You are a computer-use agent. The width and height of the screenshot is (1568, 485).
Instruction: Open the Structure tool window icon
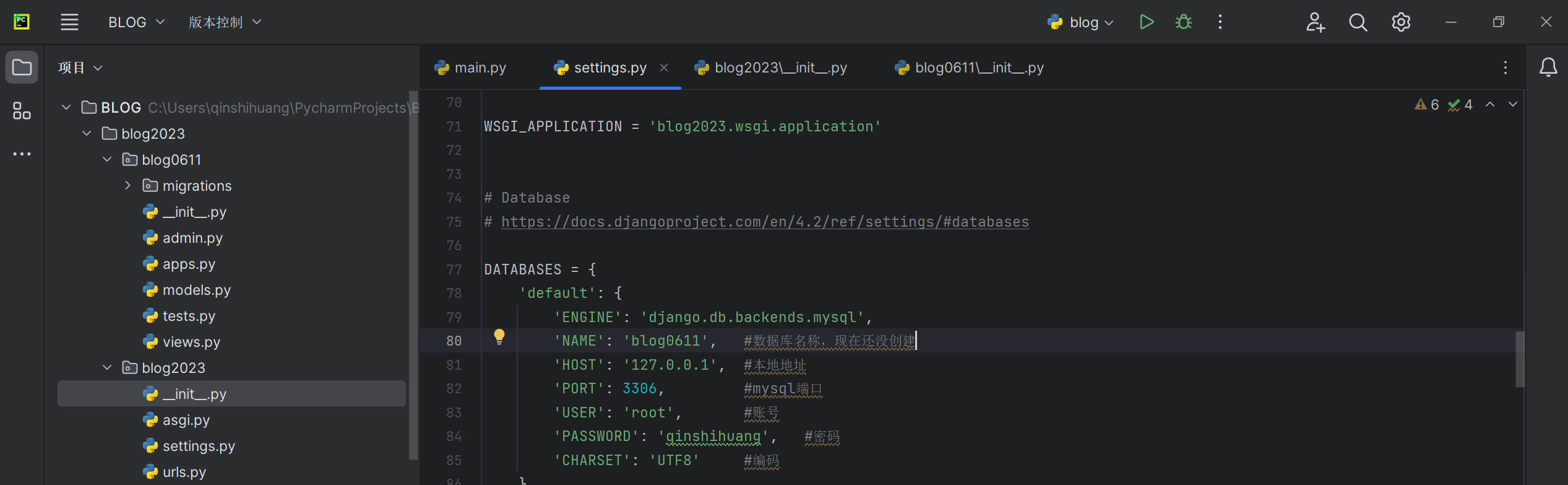tap(22, 111)
